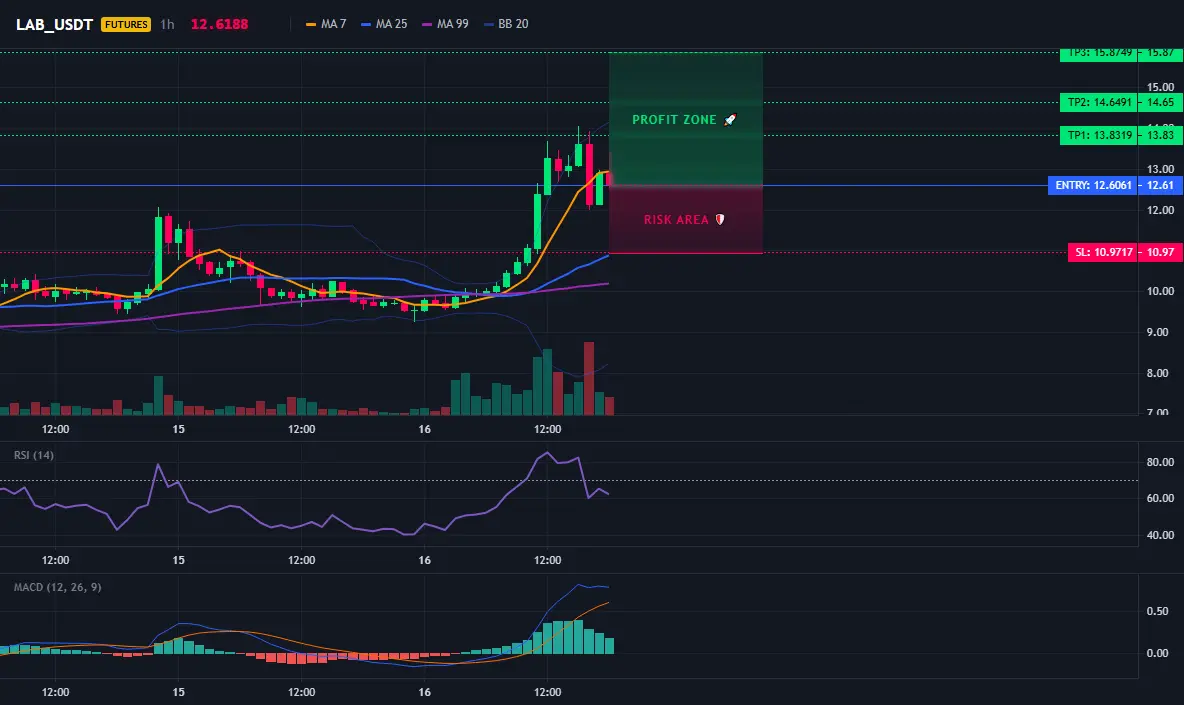Toggle the BB 20 legend entry
Image resolution: width=1184 pixels, height=705 pixels.
pos(507,24)
